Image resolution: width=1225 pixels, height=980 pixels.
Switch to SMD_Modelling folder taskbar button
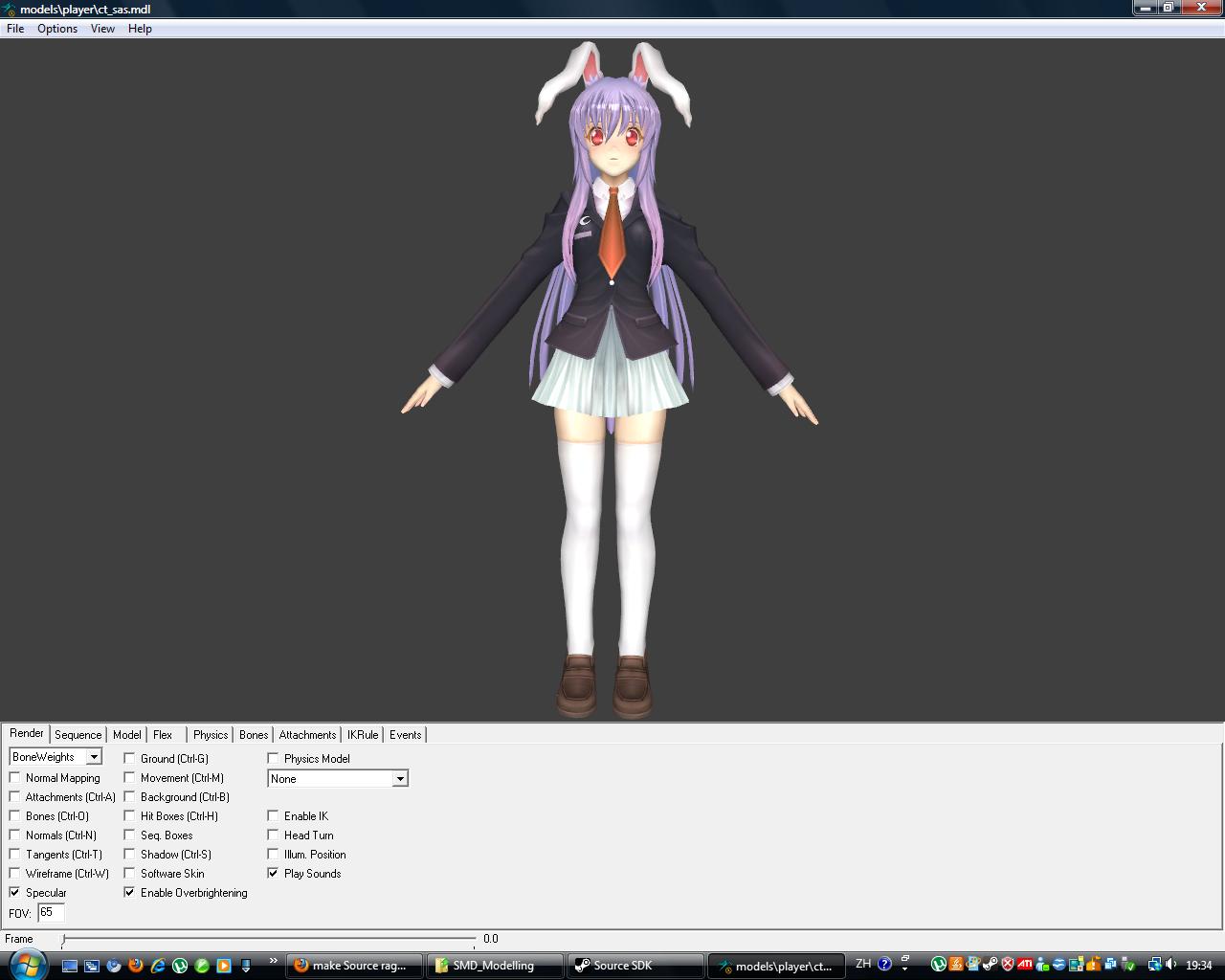coord(495,966)
